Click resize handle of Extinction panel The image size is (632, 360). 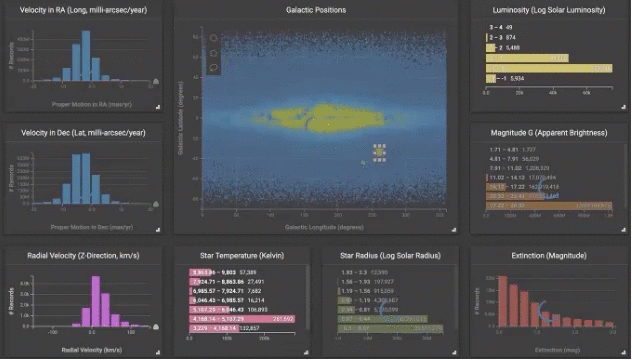pos(624,352)
